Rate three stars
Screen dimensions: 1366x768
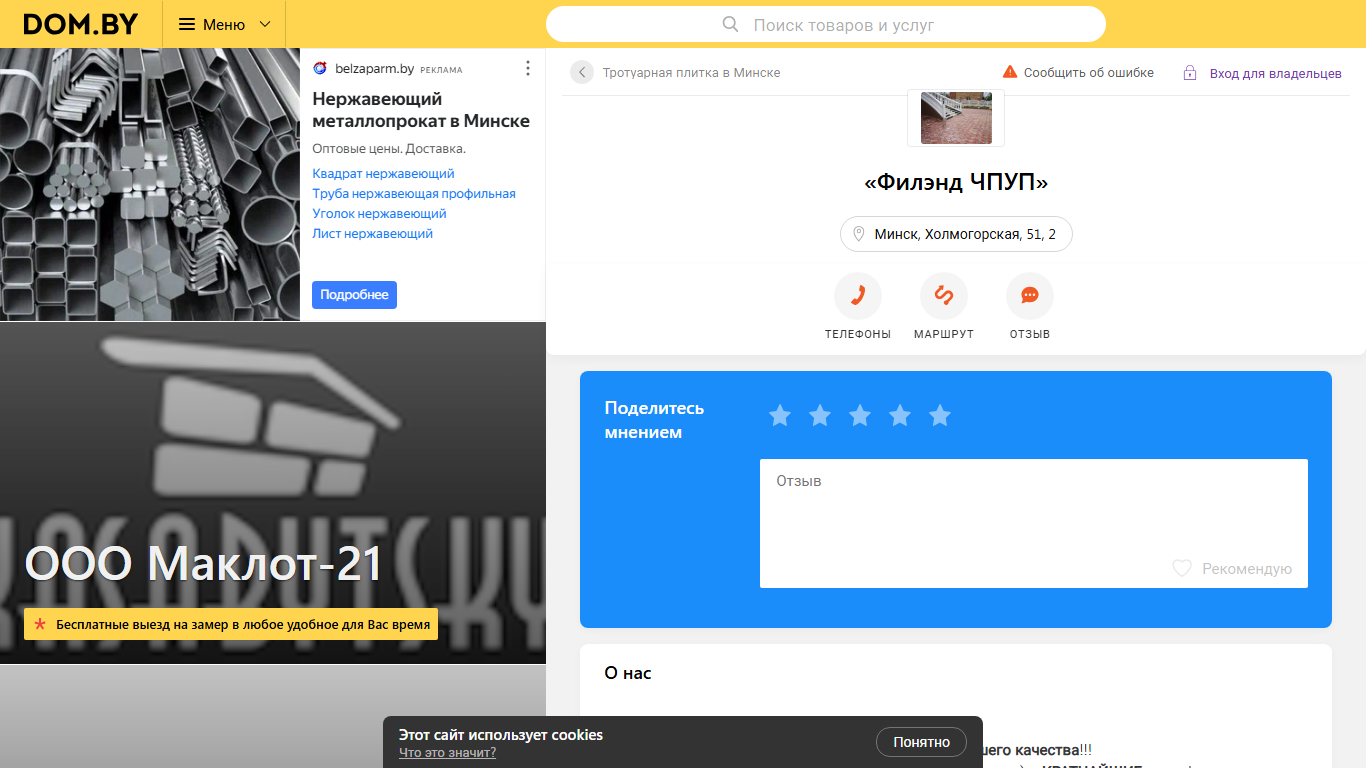pos(860,415)
